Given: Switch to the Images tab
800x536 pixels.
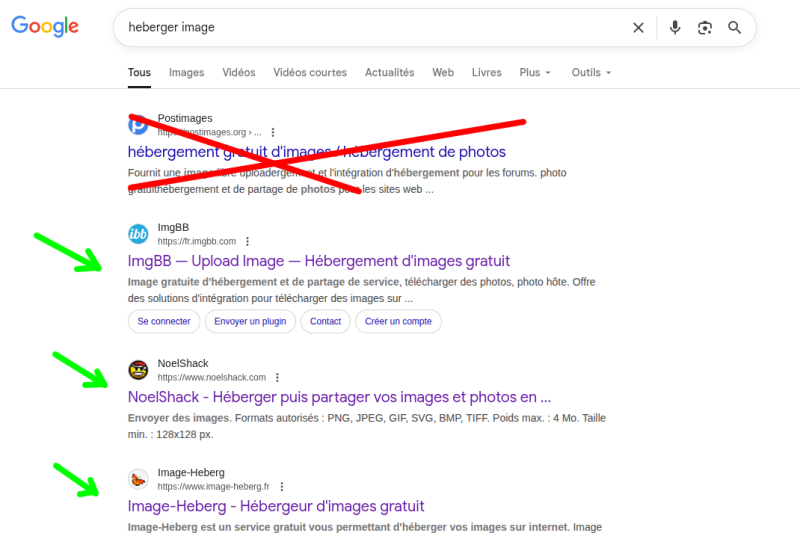Looking at the screenshot, I should (x=186, y=72).
